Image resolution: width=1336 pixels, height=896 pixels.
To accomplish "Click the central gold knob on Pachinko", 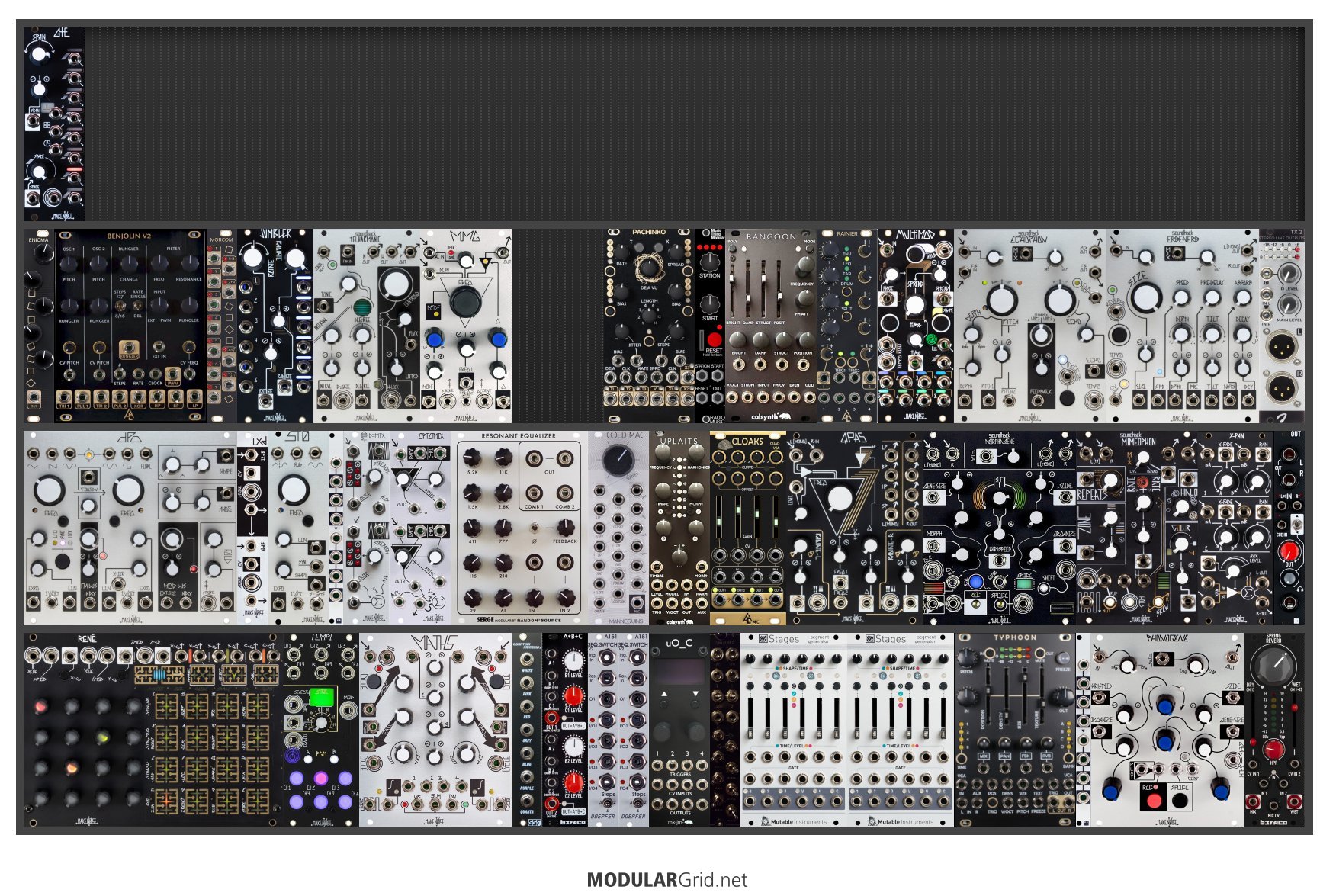I will (x=649, y=268).
